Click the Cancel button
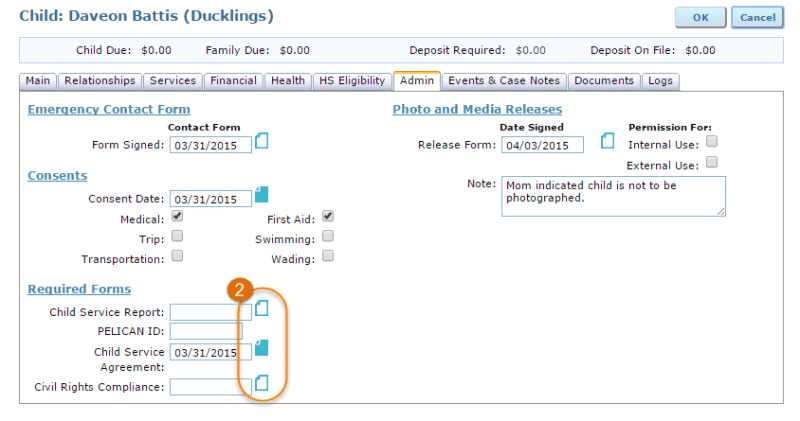 (x=757, y=18)
